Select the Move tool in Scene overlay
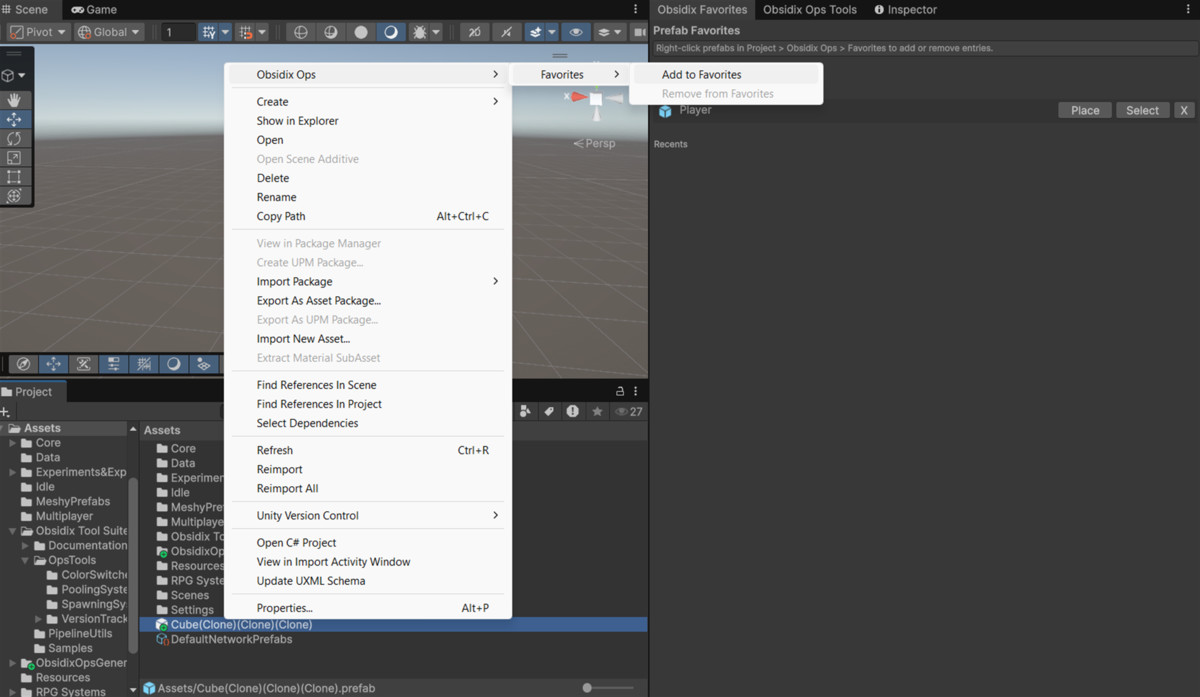This screenshot has height=697, width=1200. (14, 119)
